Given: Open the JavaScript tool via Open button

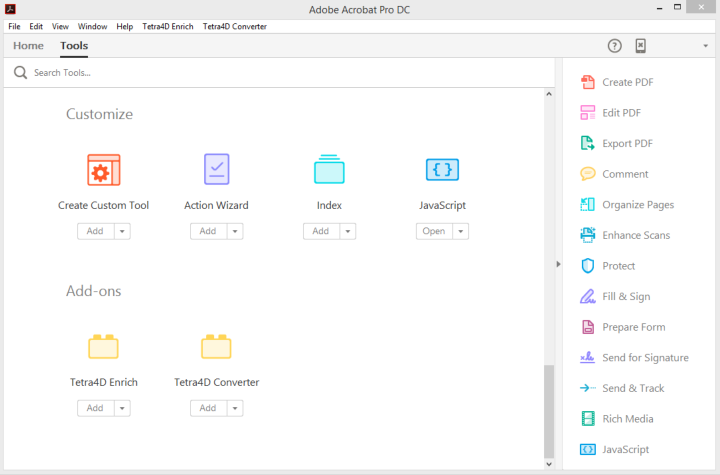Looking at the screenshot, I should (x=434, y=231).
